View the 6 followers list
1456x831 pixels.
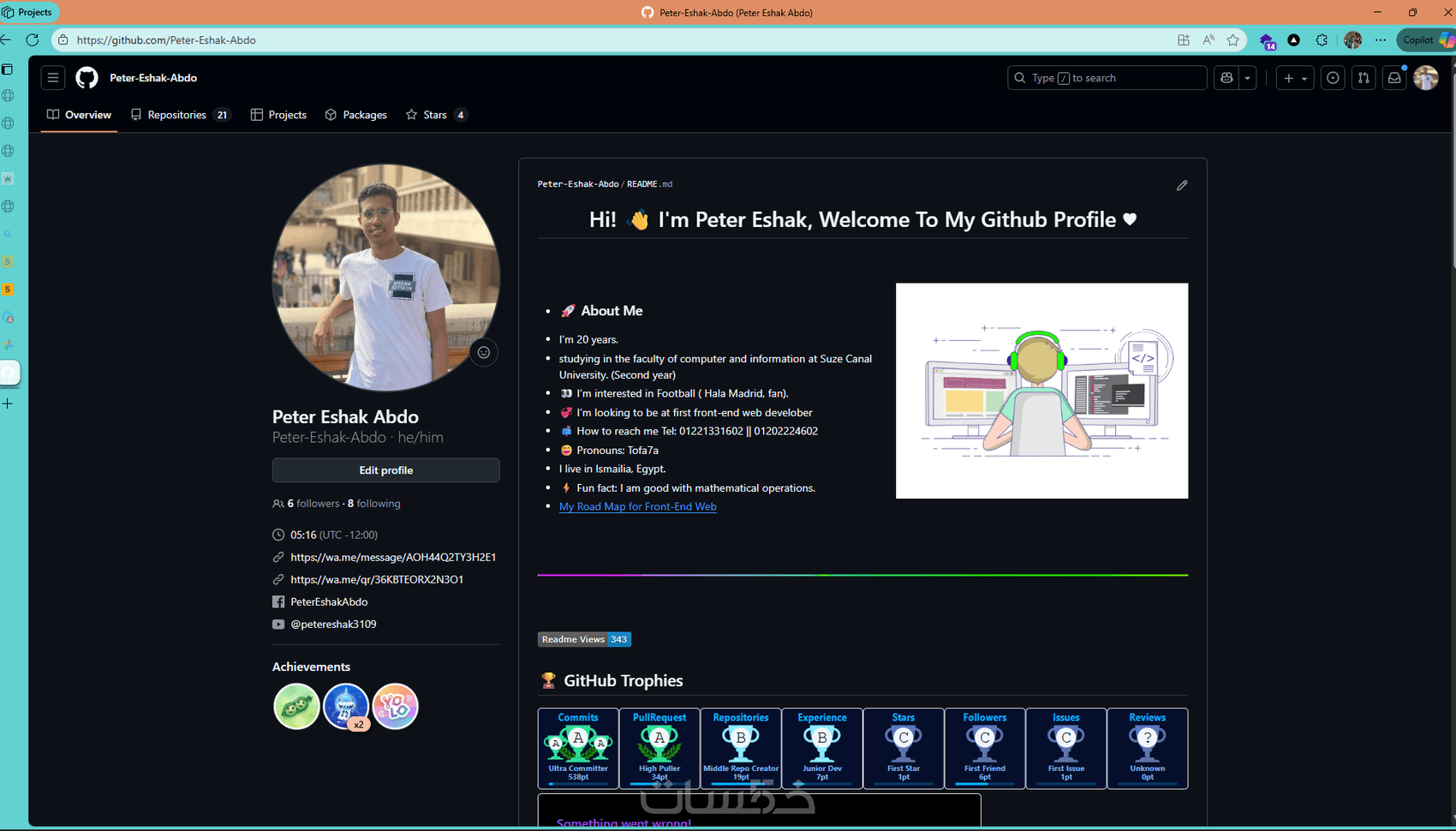[313, 504]
